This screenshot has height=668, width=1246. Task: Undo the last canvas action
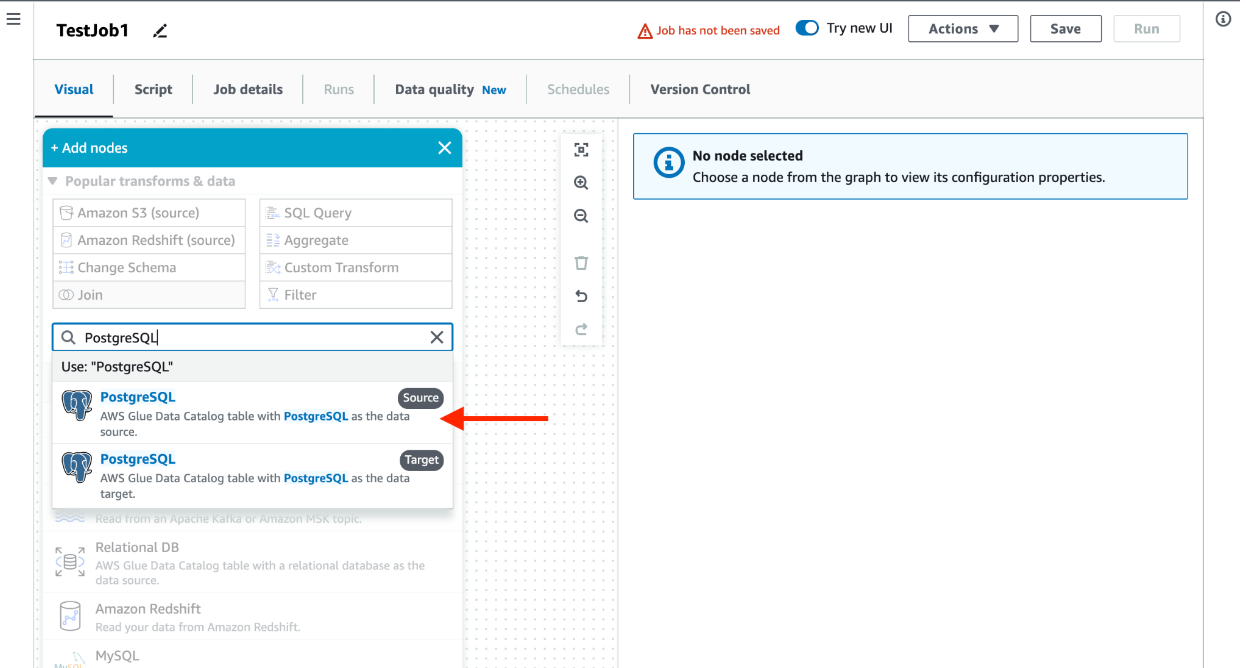pos(581,296)
